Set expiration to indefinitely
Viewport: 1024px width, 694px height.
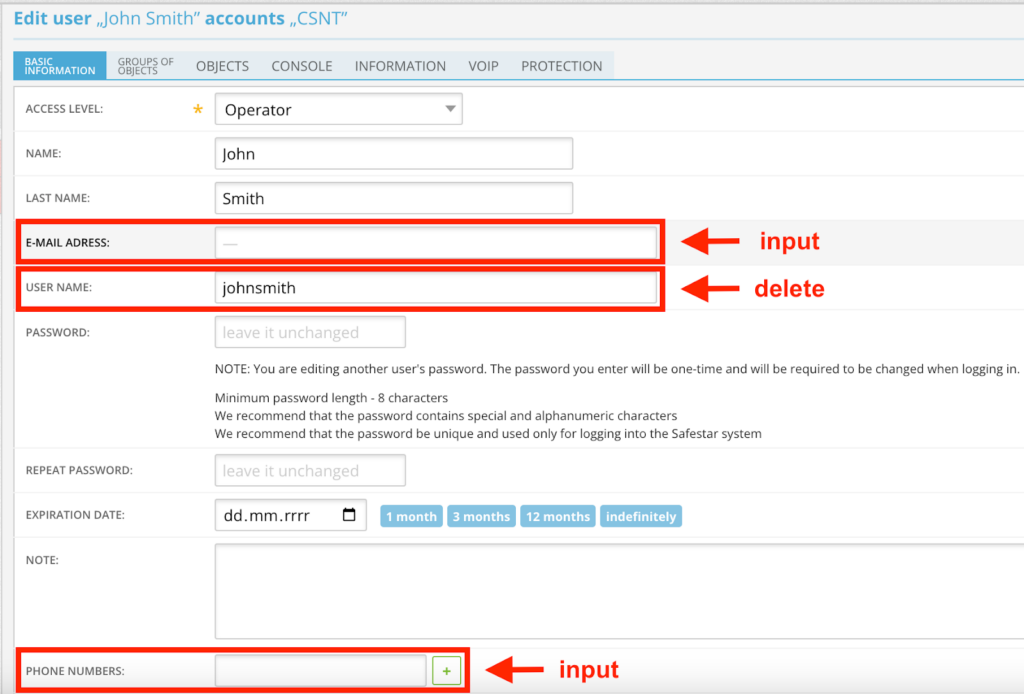[x=641, y=517]
